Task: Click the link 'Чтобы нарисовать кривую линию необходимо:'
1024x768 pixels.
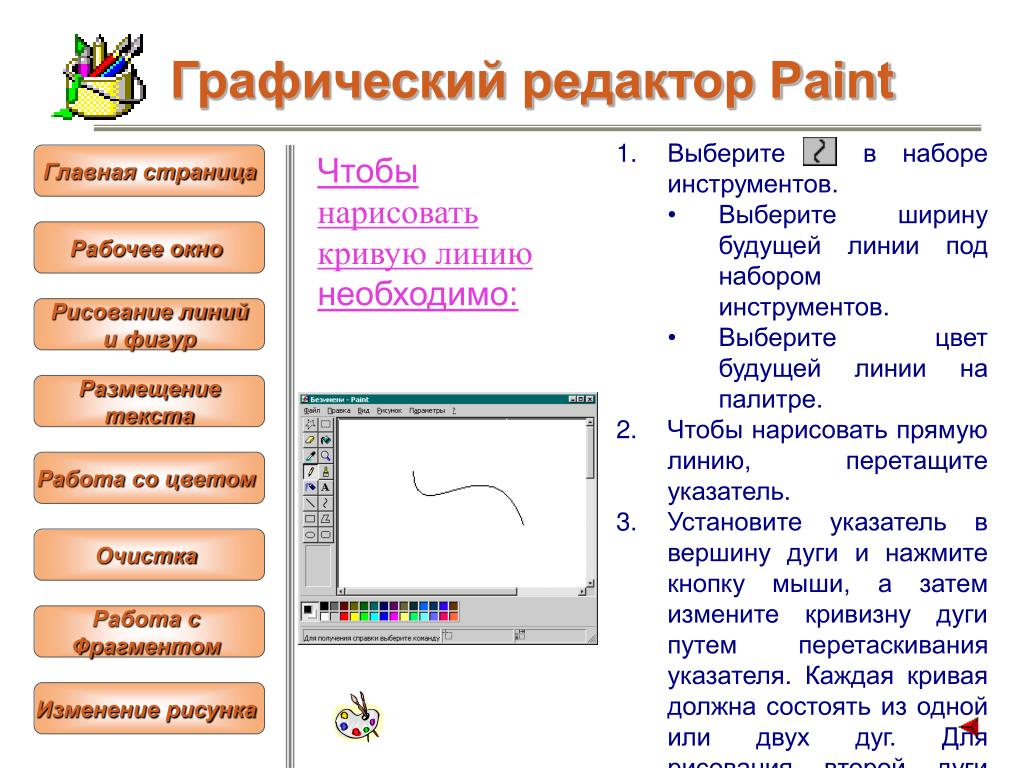Action: click(424, 233)
